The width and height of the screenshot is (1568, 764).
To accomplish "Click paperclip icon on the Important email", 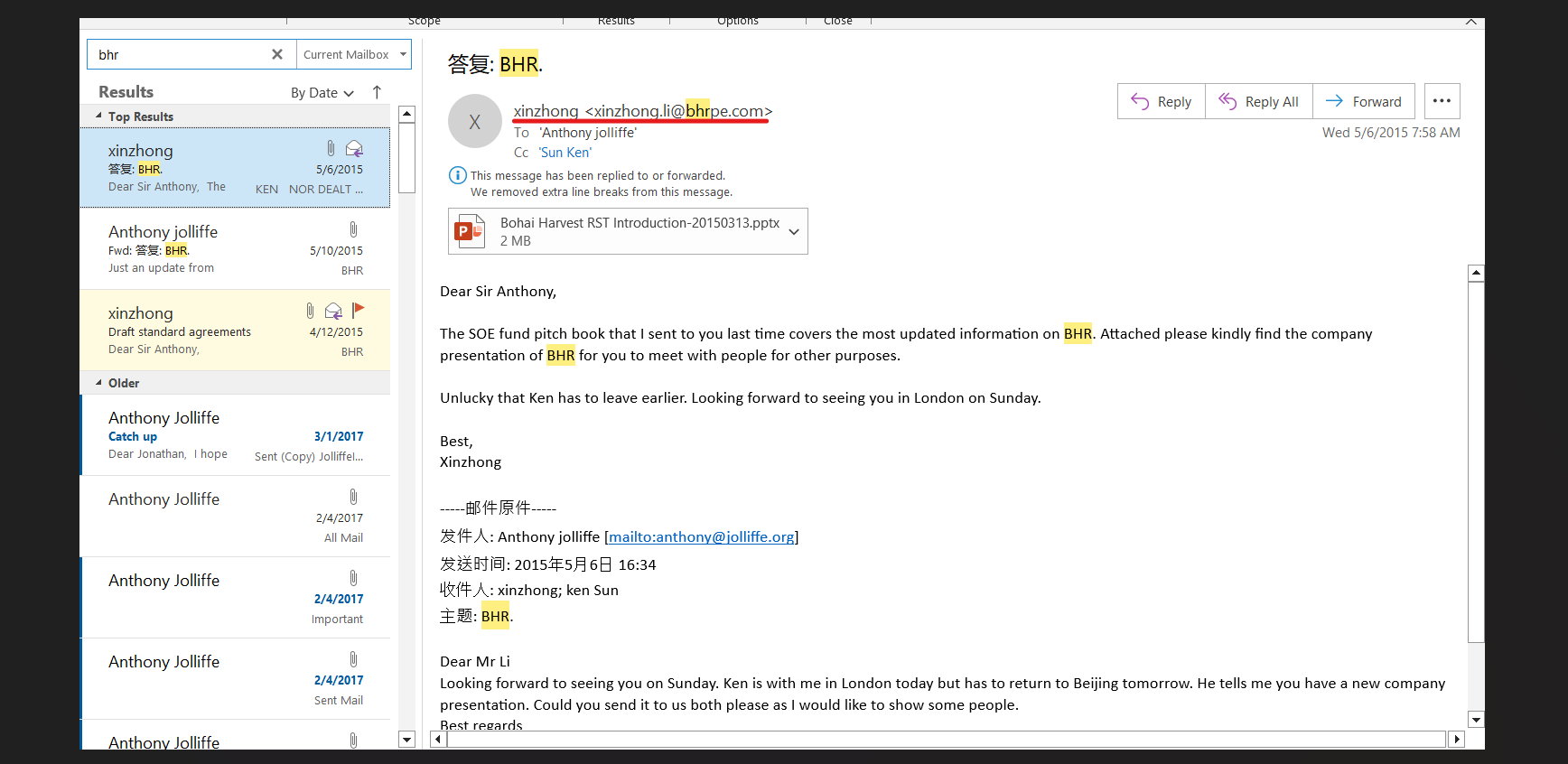I will click(x=353, y=578).
